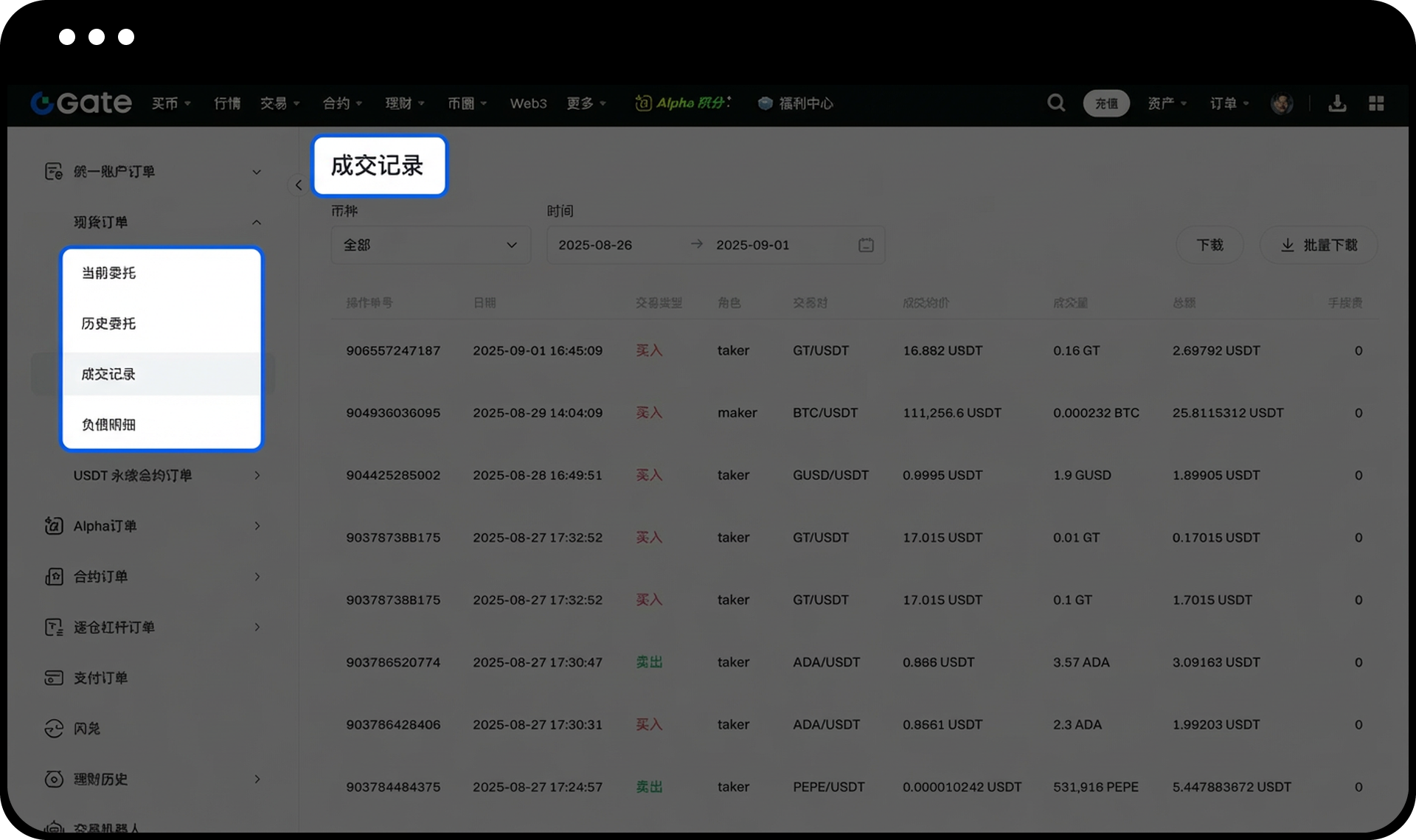Select 历史委托 in sidebar
Viewport: 1416px width, 840px height.
(x=109, y=324)
